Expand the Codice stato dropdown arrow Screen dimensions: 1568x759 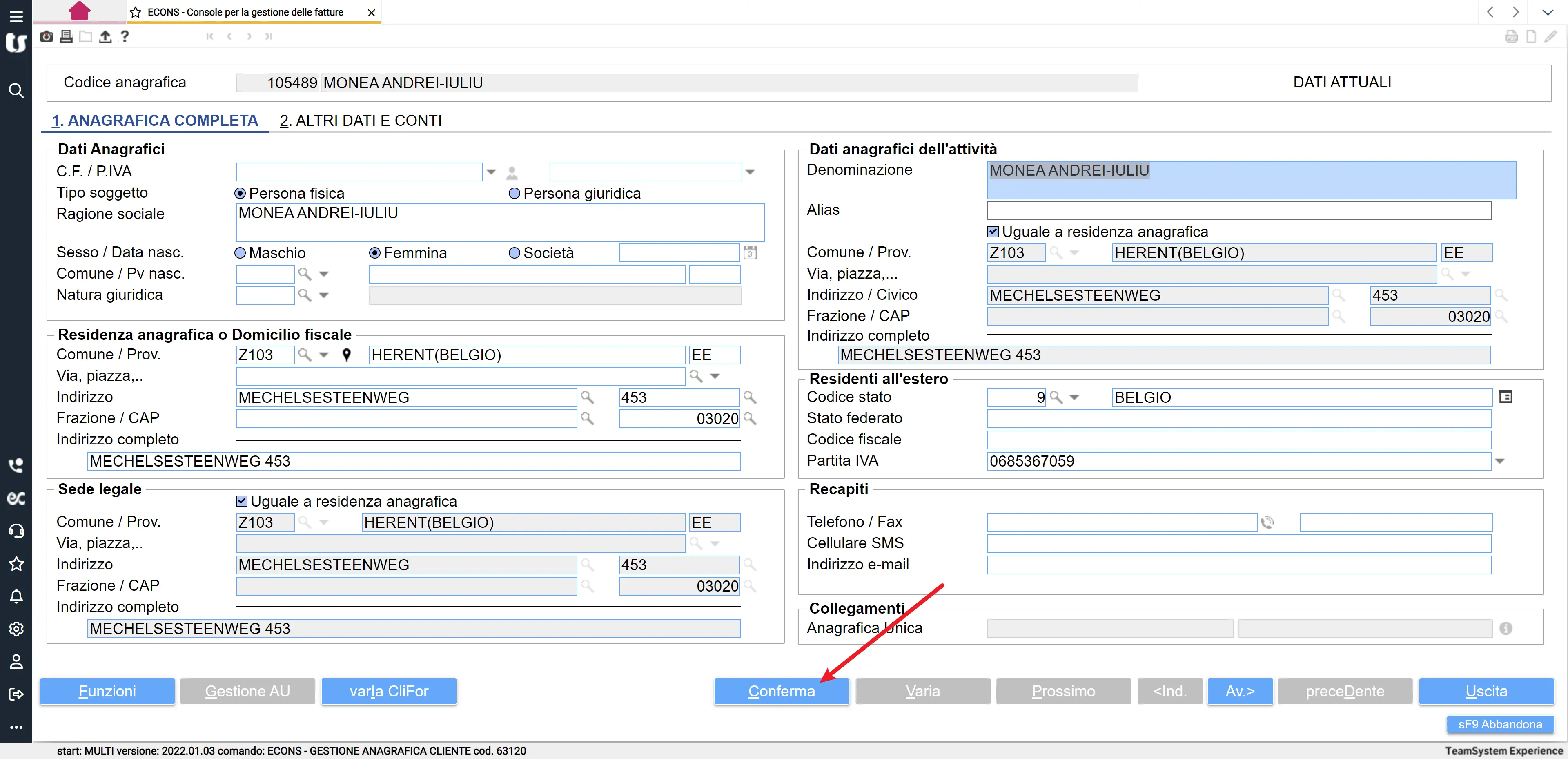click(x=1074, y=398)
